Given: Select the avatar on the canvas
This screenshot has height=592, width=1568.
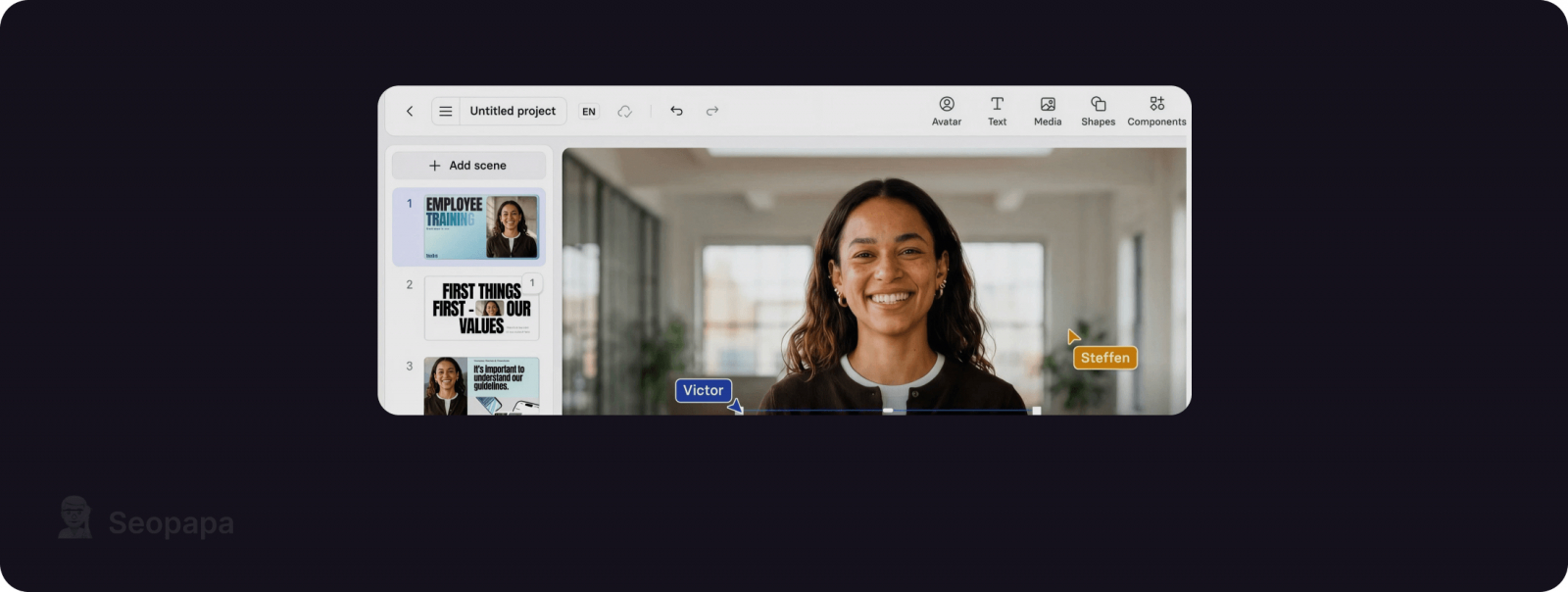Looking at the screenshot, I should [888, 294].
